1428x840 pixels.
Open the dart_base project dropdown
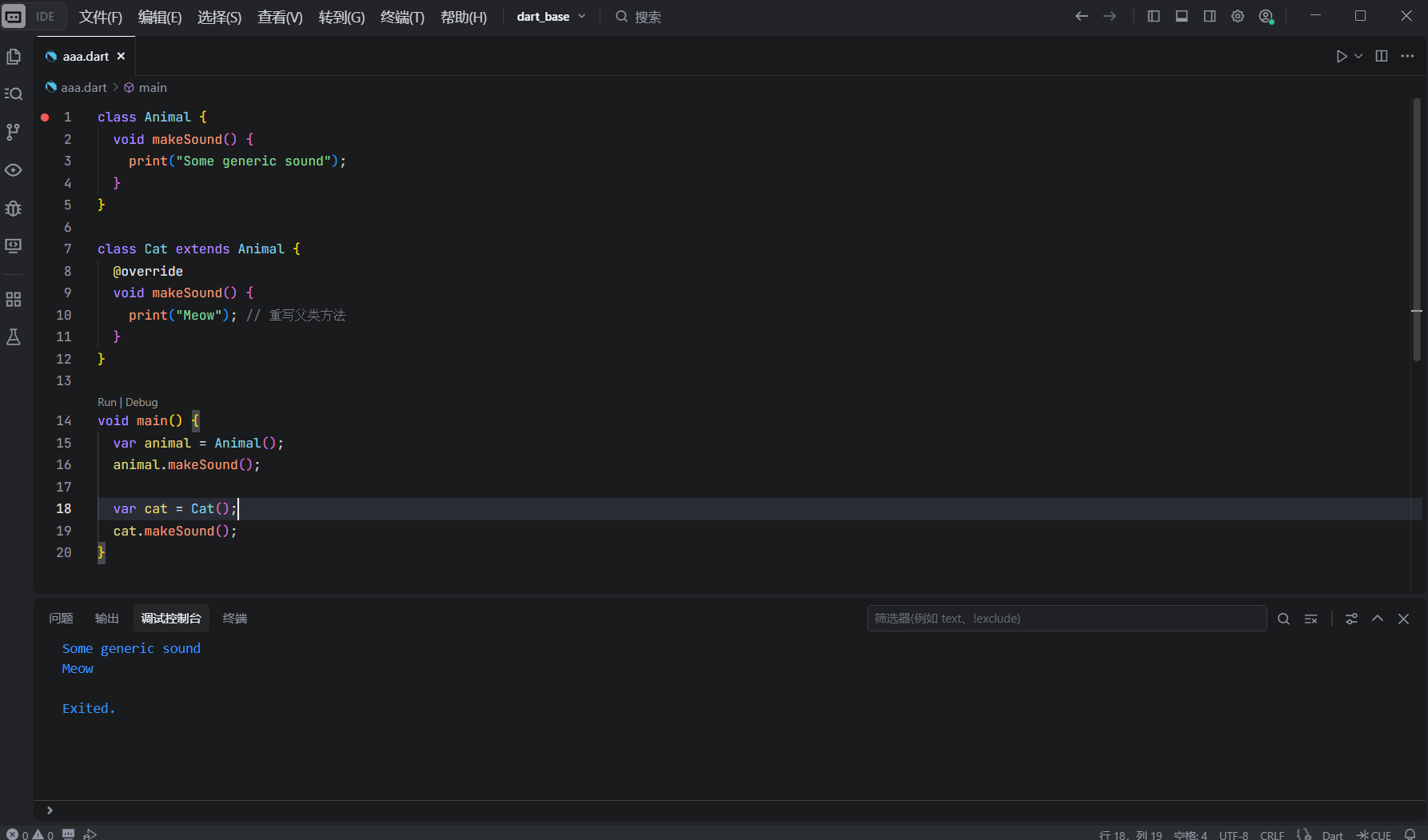[552, 17]
